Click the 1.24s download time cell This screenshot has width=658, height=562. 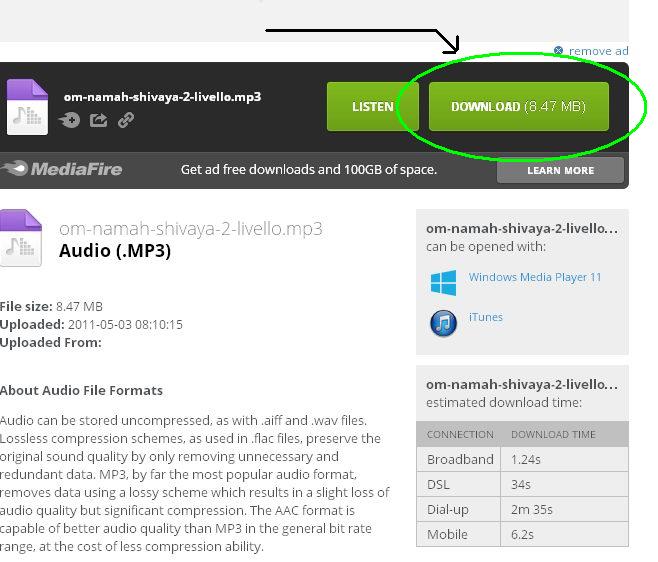tap(565, 460)
